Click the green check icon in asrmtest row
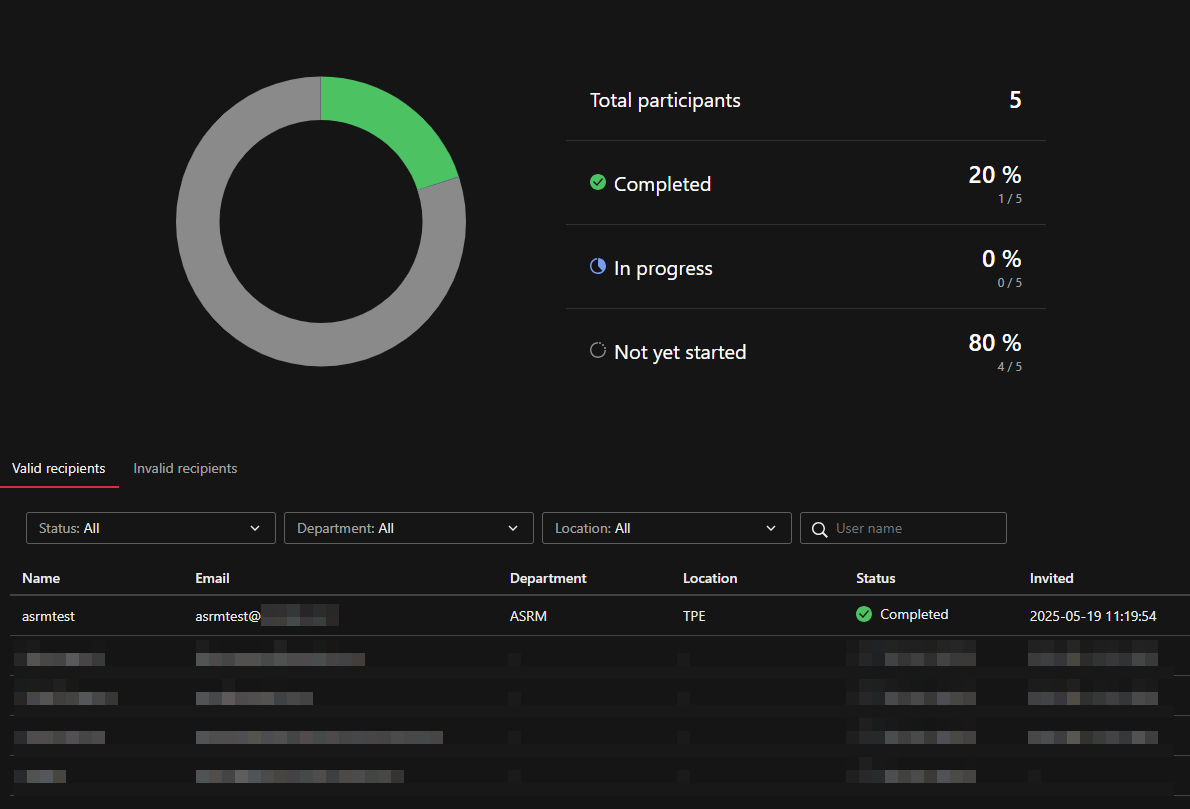Viewport: 1190px width, 809px height. coord(864,615)
